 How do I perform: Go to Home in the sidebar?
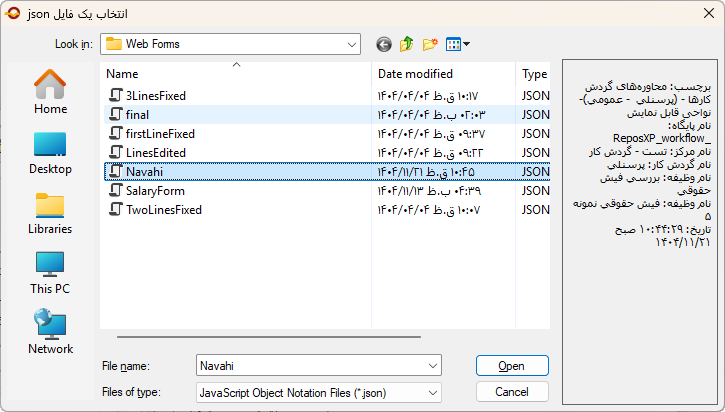pos(50,92)
